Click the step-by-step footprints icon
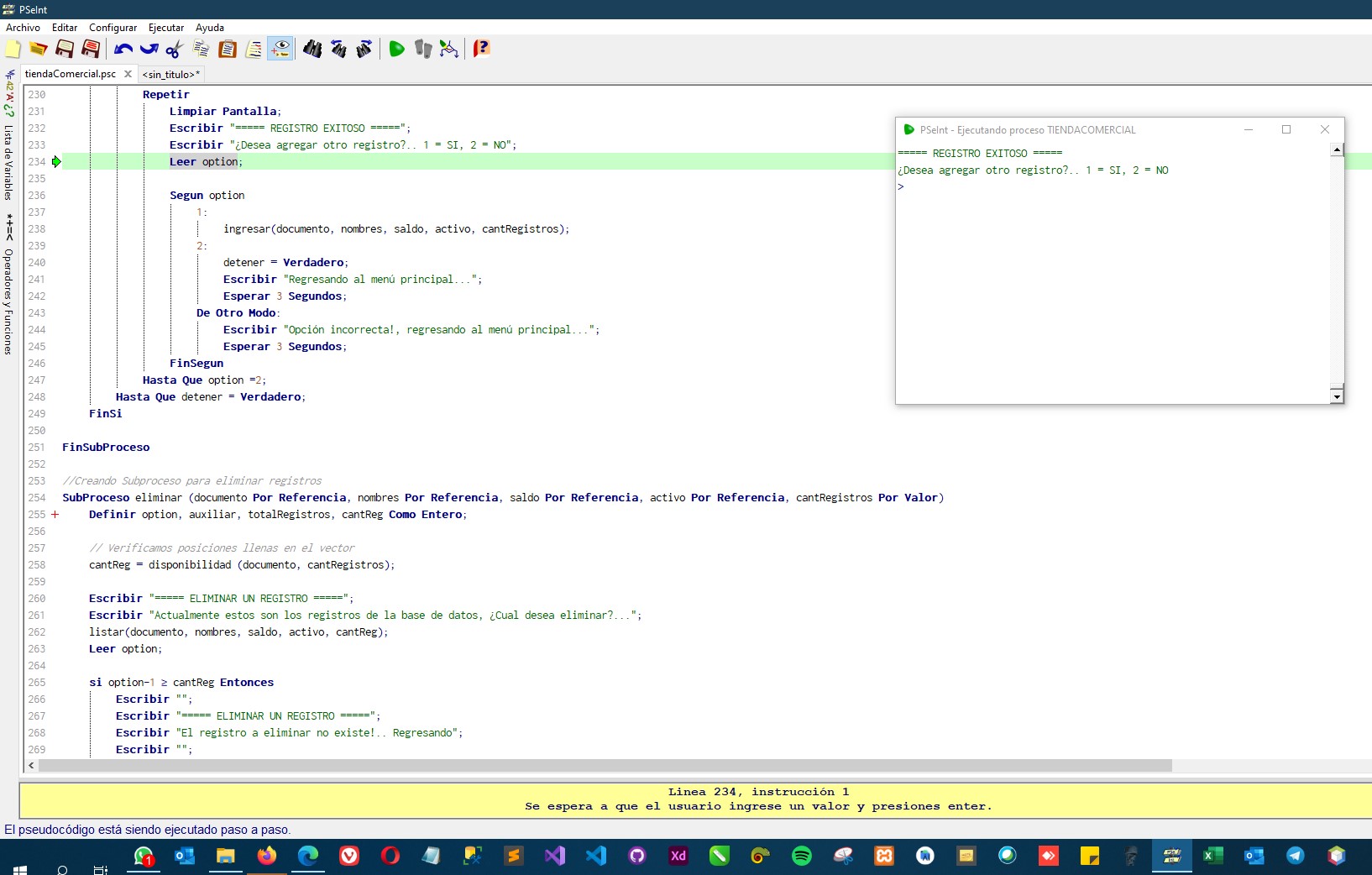This screenshot has width=1372, height=875. point(423,49)
